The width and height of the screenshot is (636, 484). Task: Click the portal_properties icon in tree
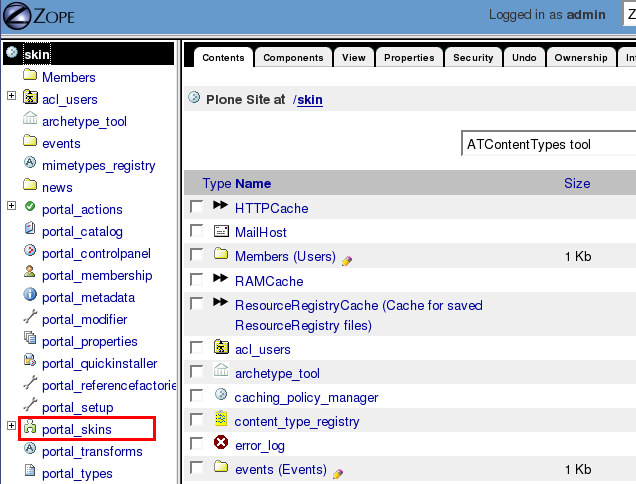(x=30, y=338)
